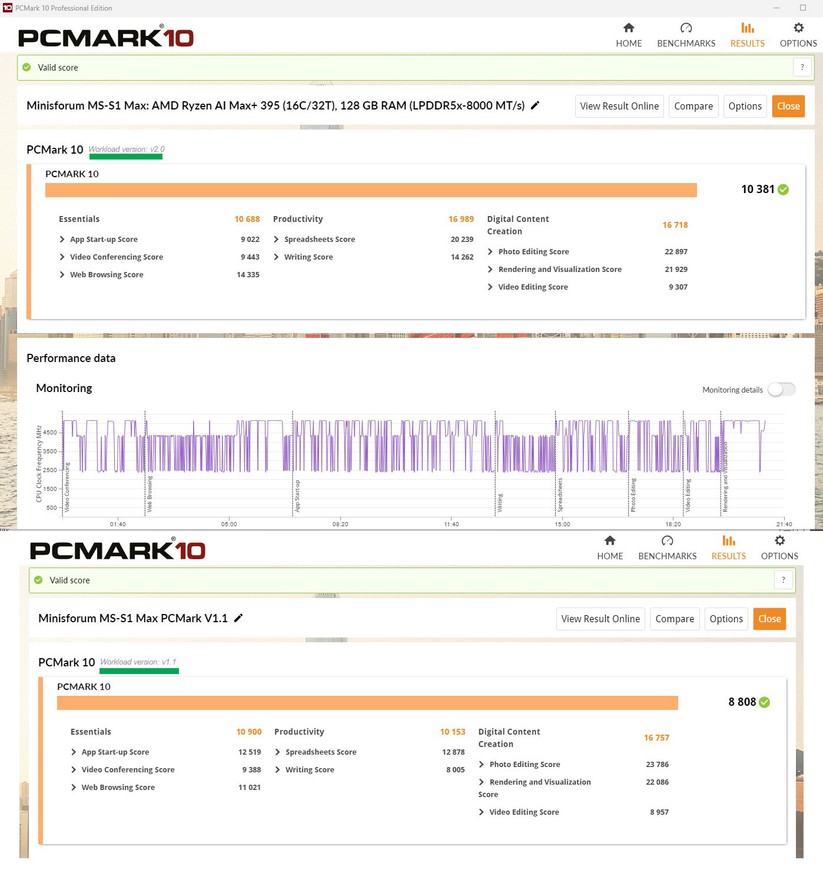This screenshot has height=883, width=823.
Task: Click the Compare button
Action: click(x=693, y=105)
